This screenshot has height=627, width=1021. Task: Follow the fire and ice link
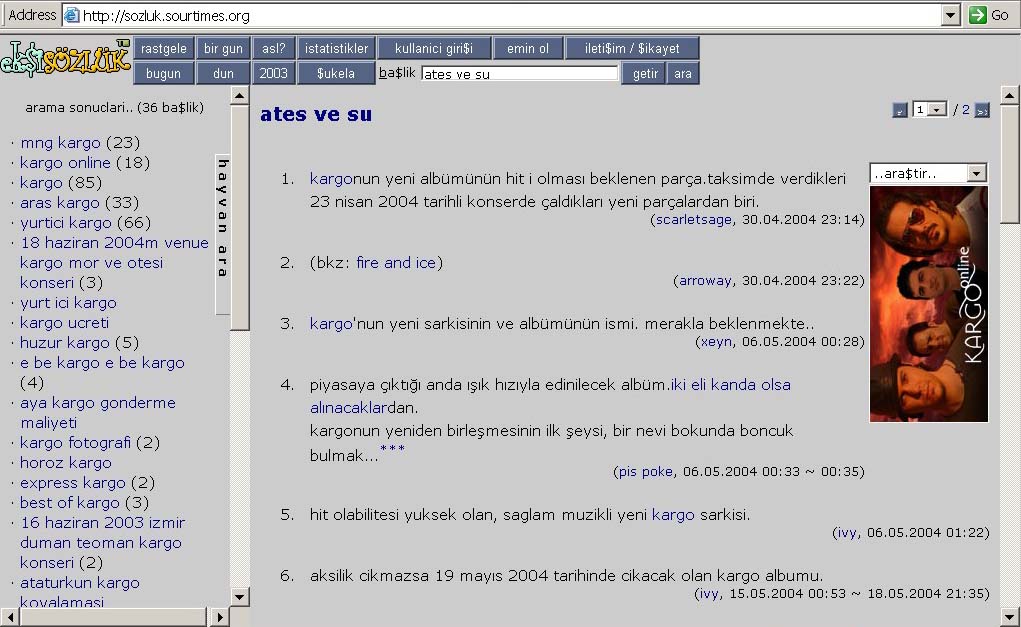click(396, 262)
